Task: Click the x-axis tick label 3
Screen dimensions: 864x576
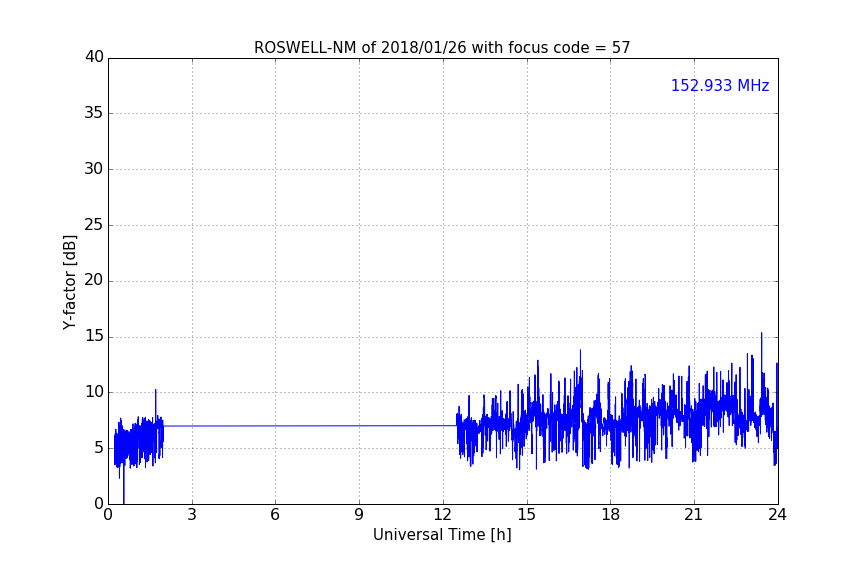Action: (192, 515)
